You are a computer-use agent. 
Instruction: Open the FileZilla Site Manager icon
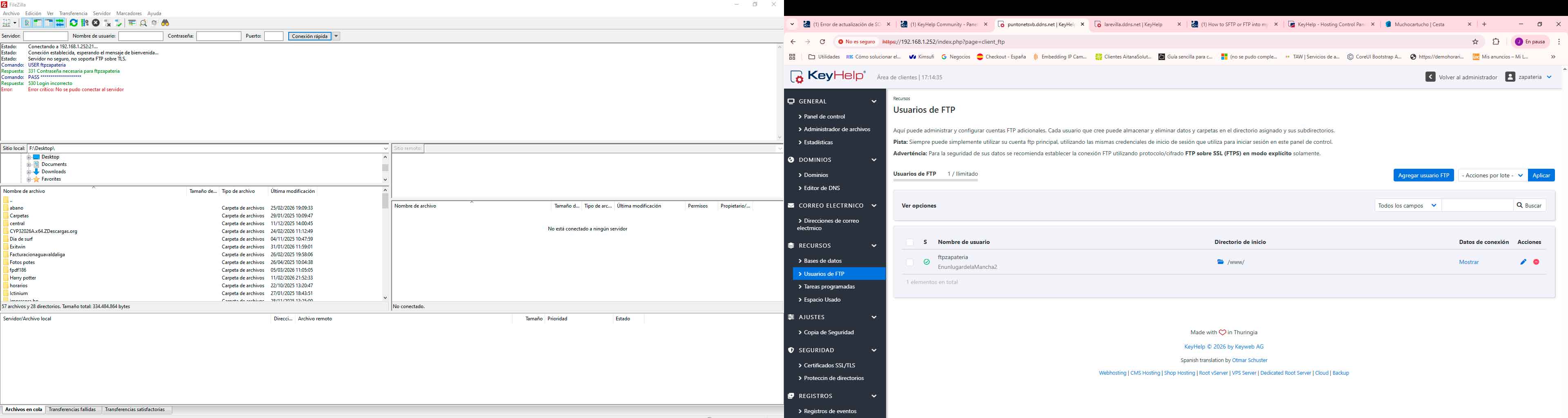(x=7, y=23)
